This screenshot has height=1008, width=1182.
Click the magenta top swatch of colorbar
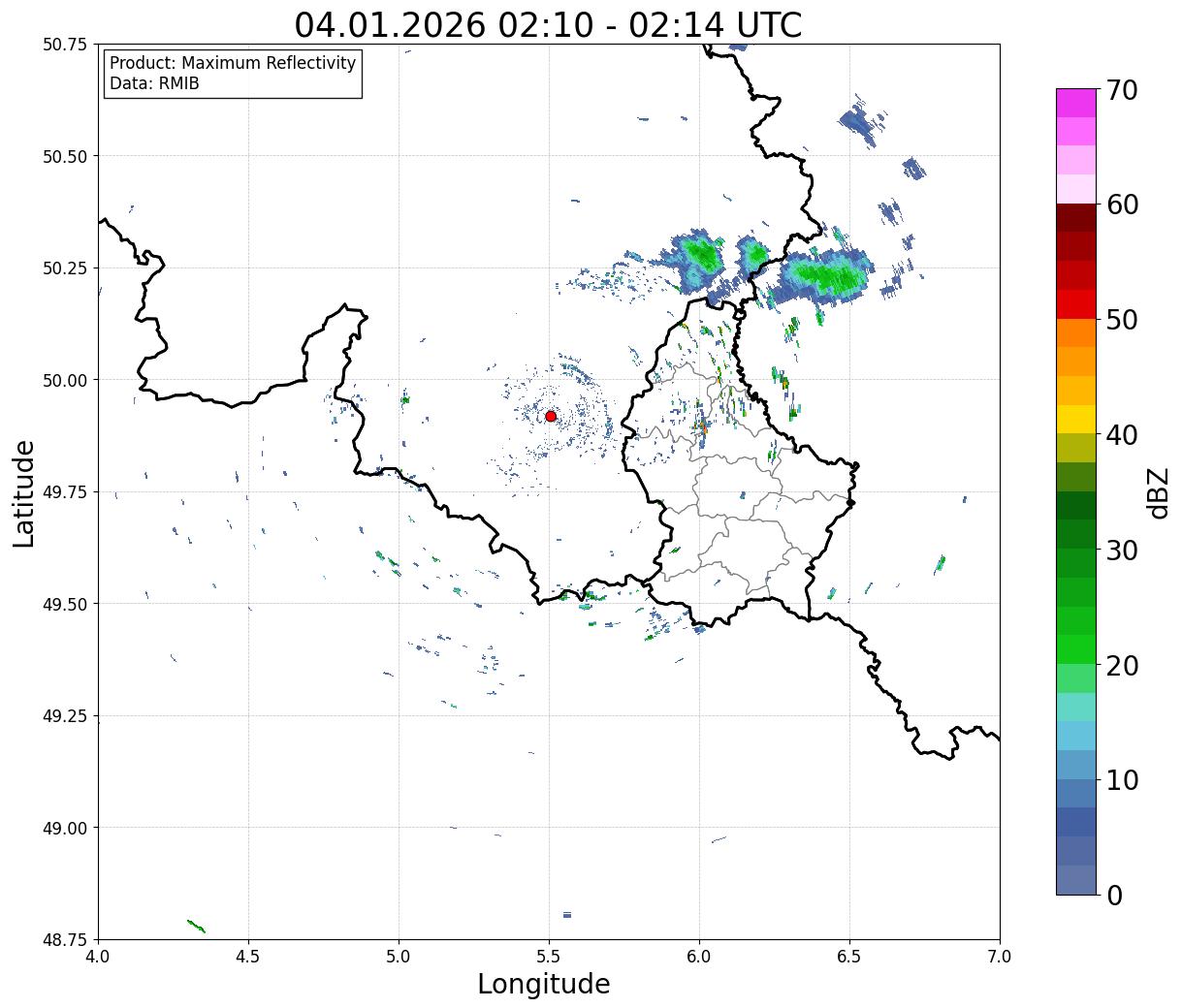[1076, 103]
